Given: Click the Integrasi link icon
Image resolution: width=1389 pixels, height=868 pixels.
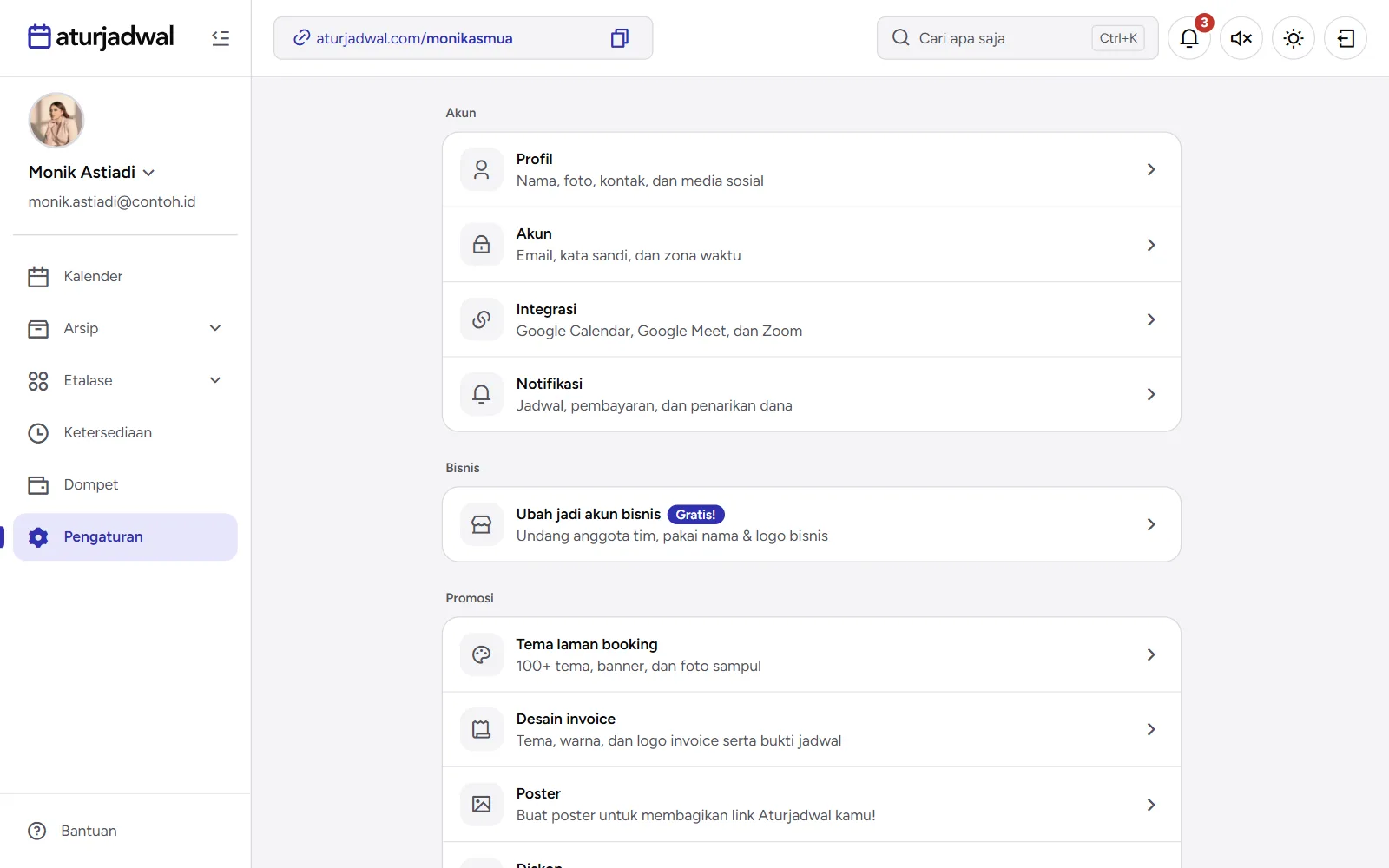Looking at the screenshot, I should [x=482, y=319].
